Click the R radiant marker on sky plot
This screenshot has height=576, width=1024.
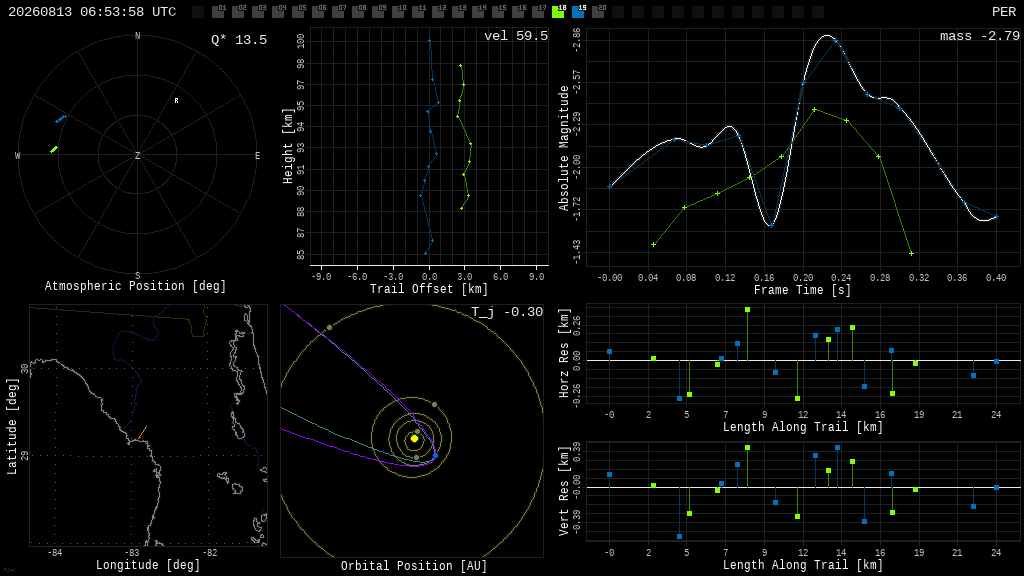(176, 101)
